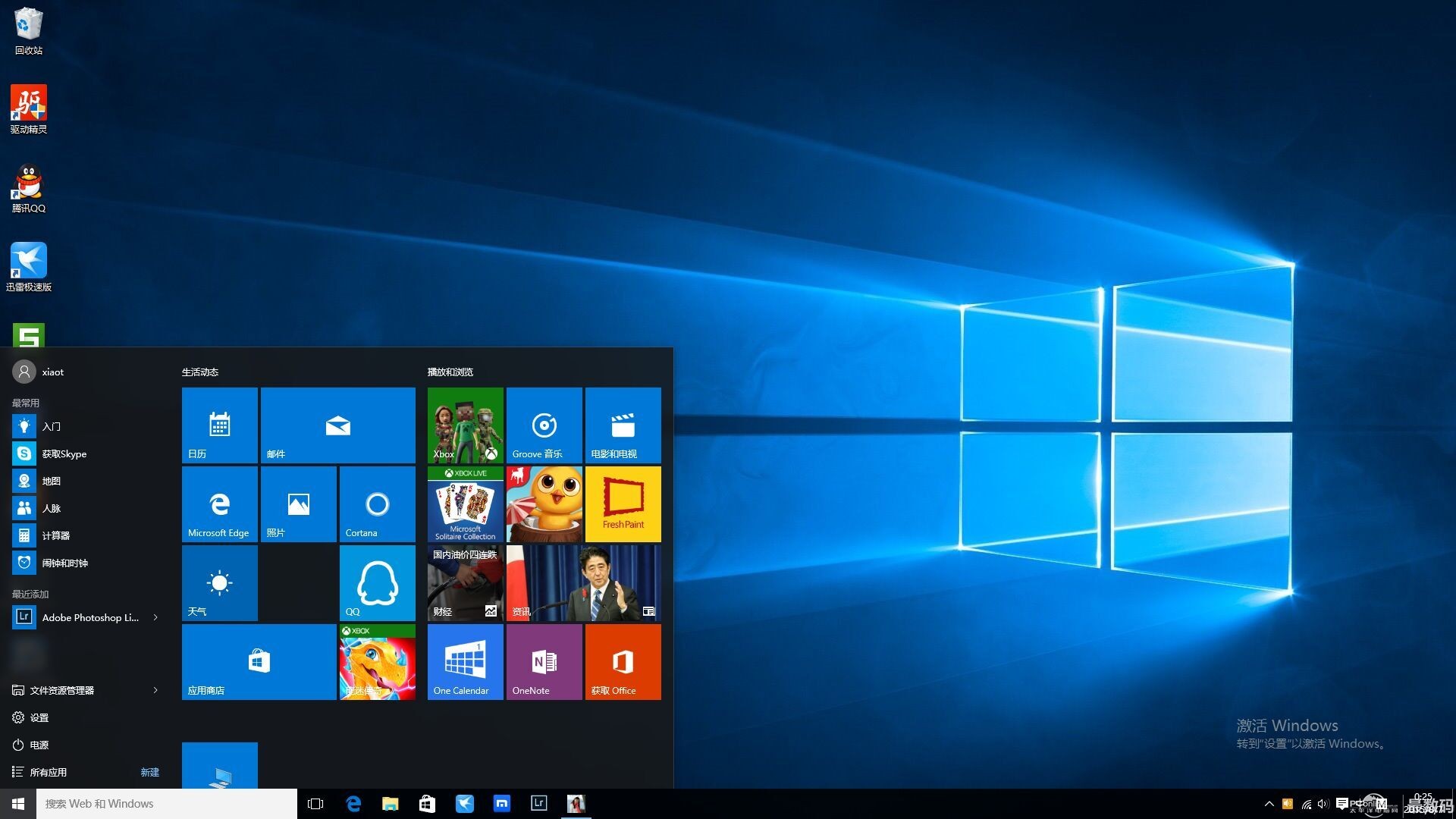Viewport: 1456px width, 819px height.
Task: Open Alarms & Clock (闹钟和时钟)
Action: [85, 563]
